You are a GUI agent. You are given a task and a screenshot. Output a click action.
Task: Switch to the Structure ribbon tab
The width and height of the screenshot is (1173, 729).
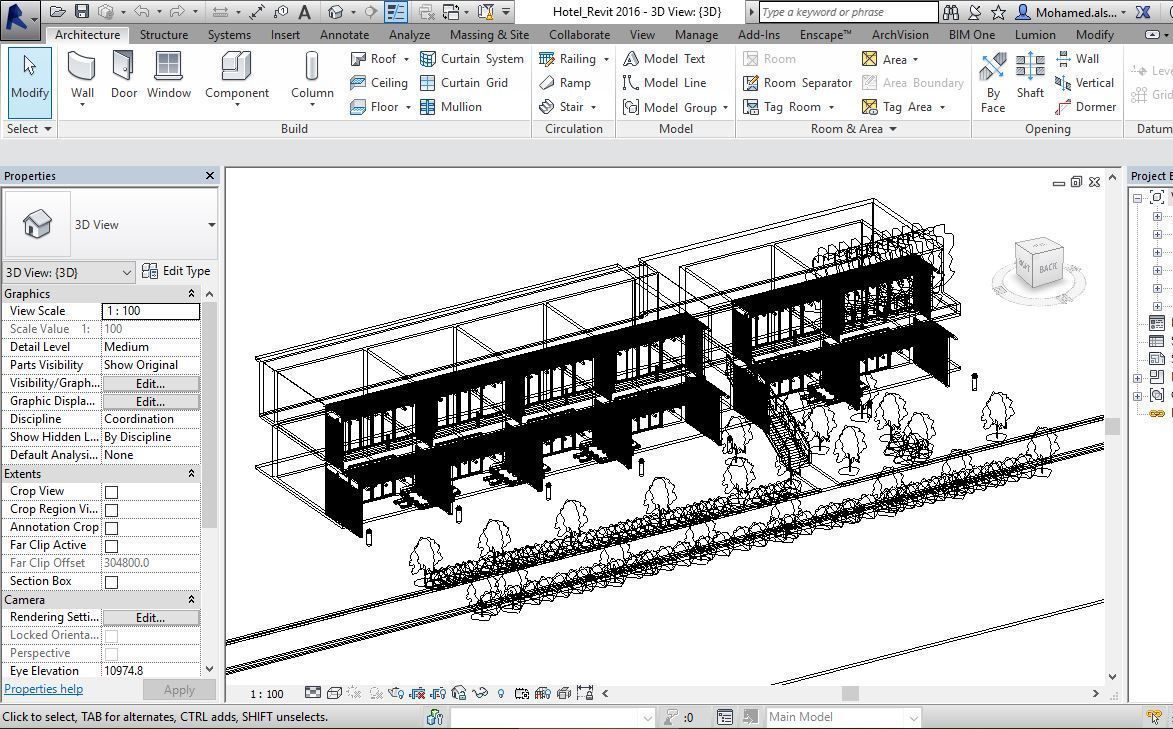click(x=164, y=34)
